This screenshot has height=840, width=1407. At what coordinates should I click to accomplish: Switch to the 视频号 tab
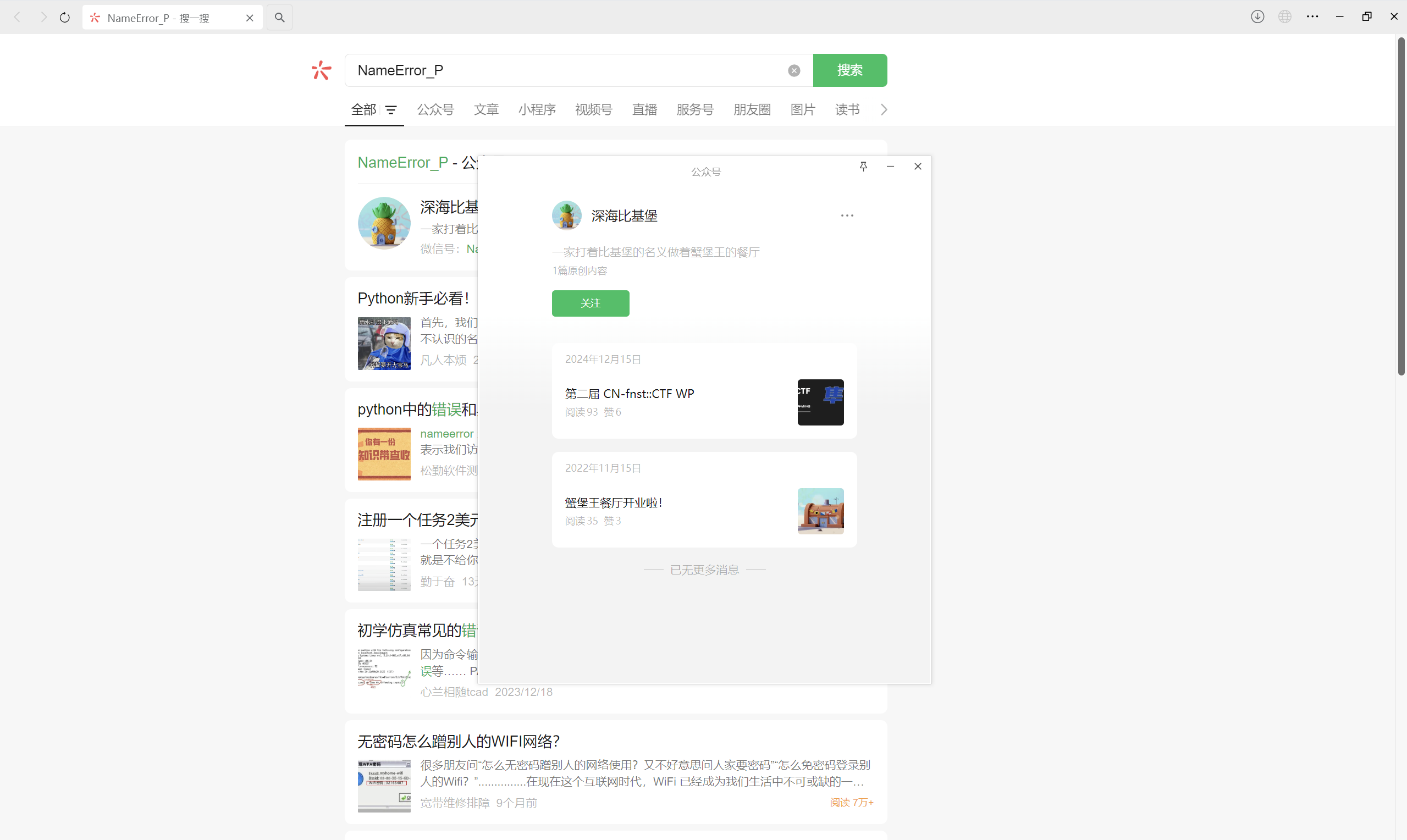click(594, 110)
